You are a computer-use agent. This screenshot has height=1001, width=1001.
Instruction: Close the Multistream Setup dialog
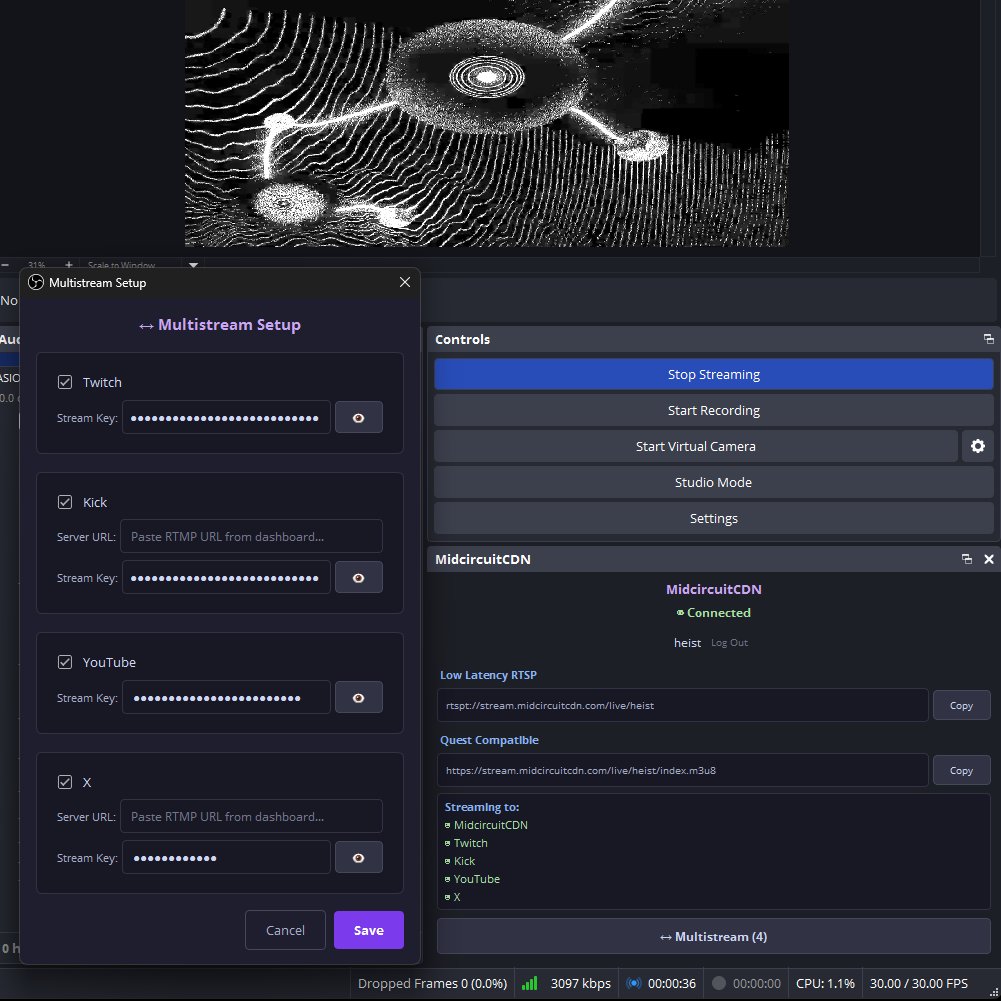[405, 282]
